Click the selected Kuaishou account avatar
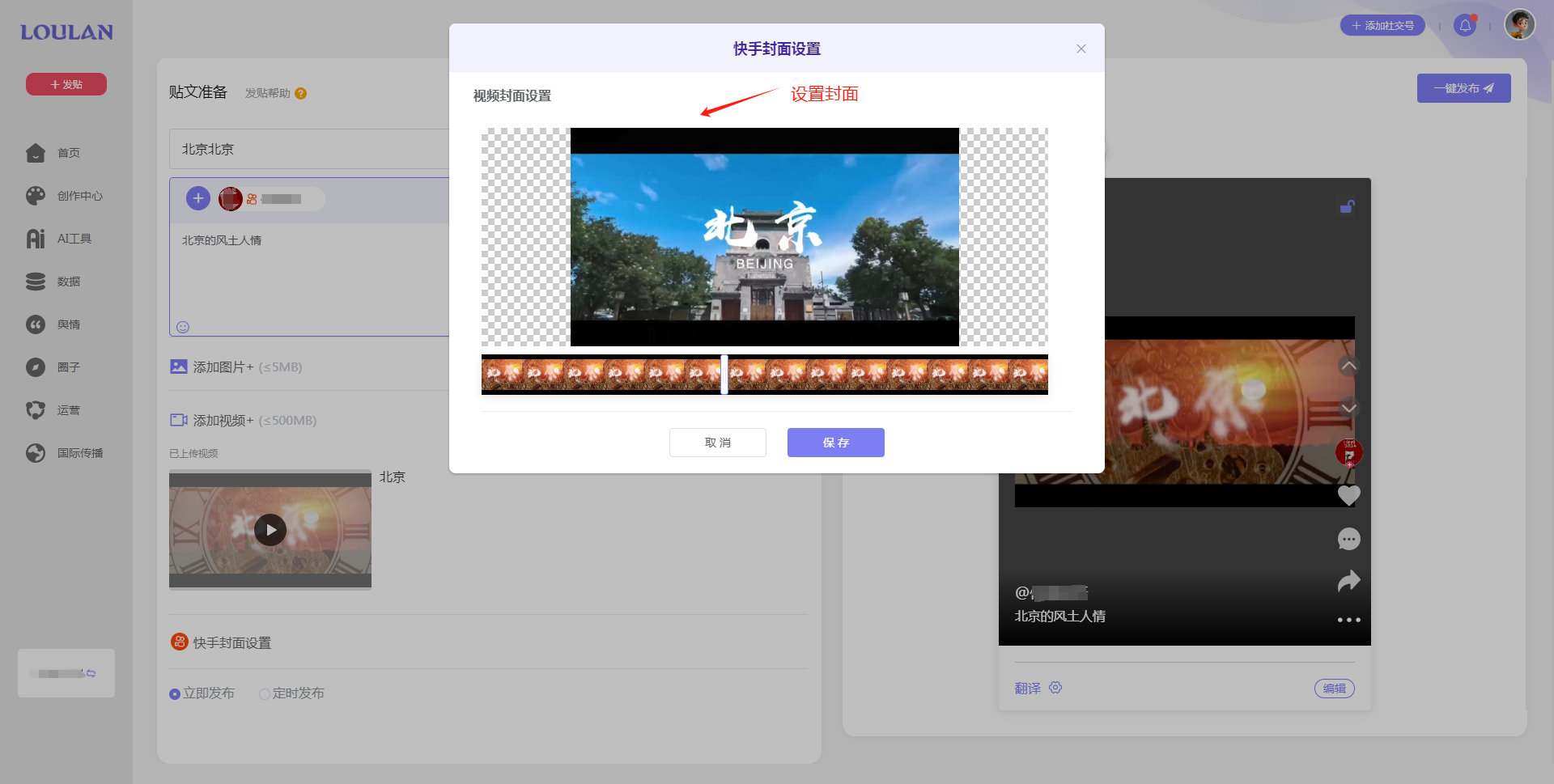1554x784 pixels. coord(231,198)
